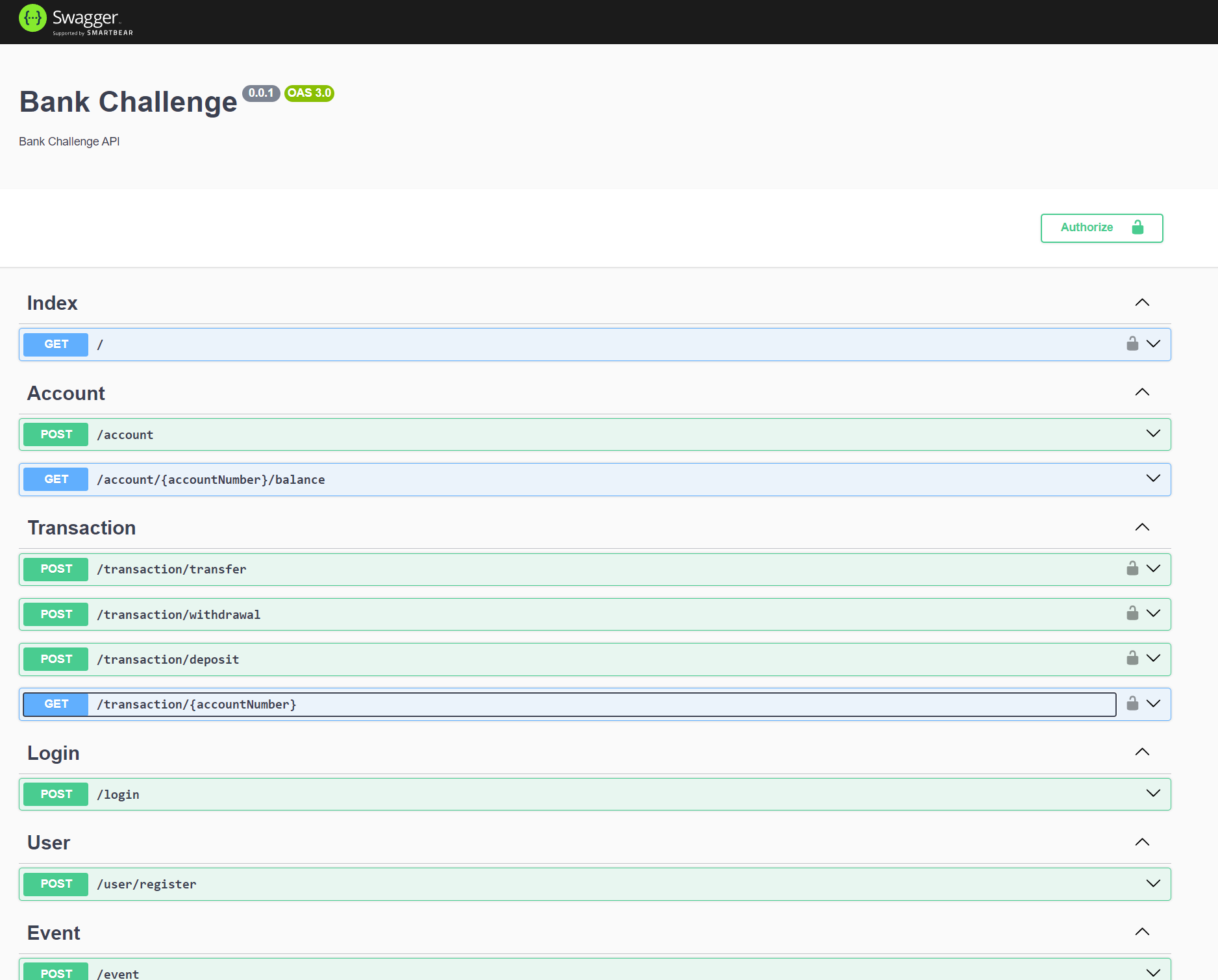Click POST badge for /transaction/deposit
This screenshot has width=1218, height=980.
click(56, 659)
